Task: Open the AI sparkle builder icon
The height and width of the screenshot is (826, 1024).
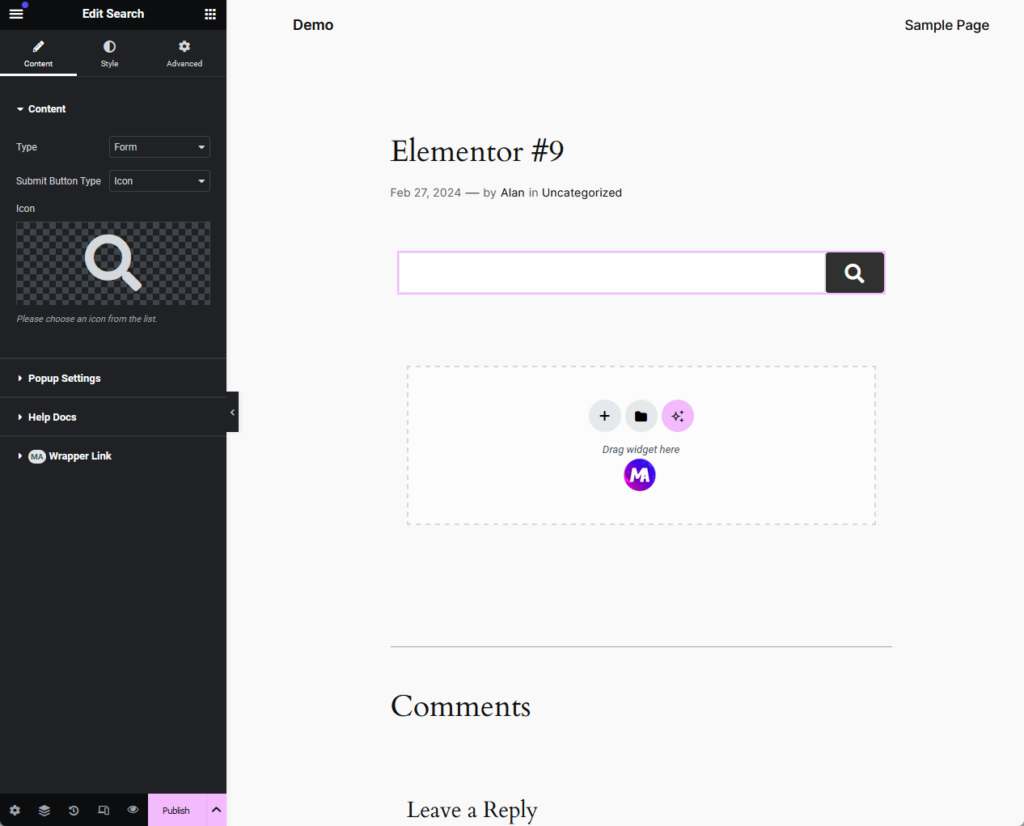Action: coord(677,416)
